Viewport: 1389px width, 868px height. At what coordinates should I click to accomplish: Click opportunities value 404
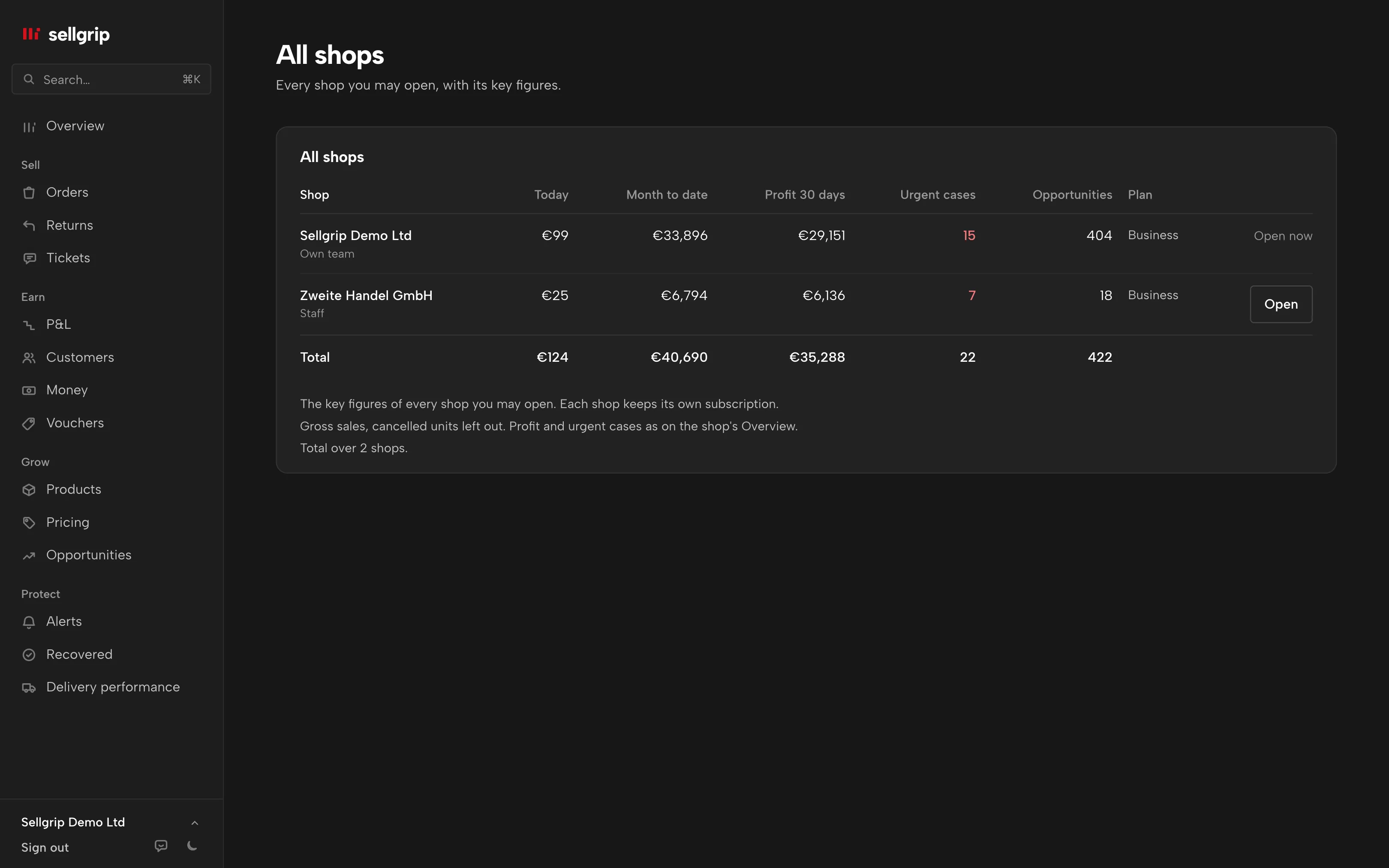point(1099,235)
